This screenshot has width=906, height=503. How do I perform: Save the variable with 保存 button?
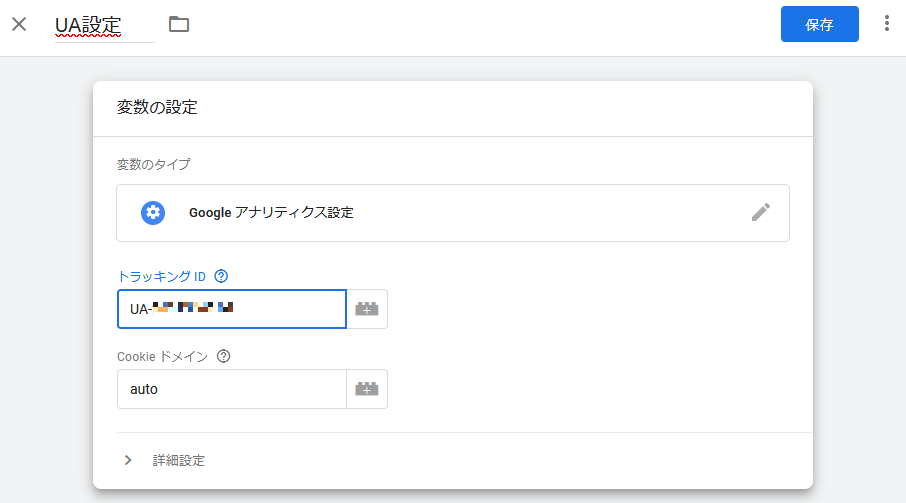819,24
